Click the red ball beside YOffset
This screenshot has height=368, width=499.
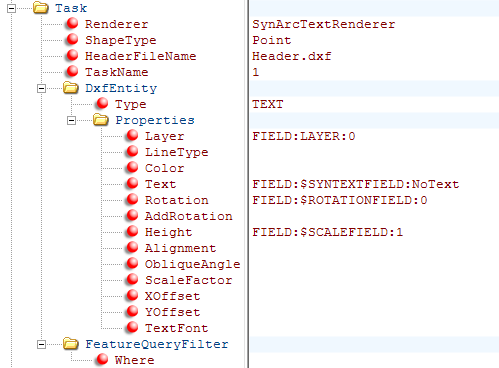coord(132,312)
